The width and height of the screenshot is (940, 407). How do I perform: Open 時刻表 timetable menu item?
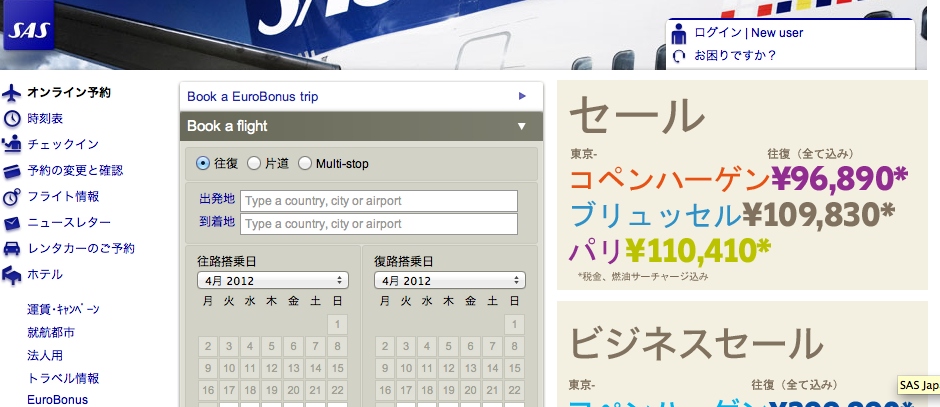pos(45,119)
